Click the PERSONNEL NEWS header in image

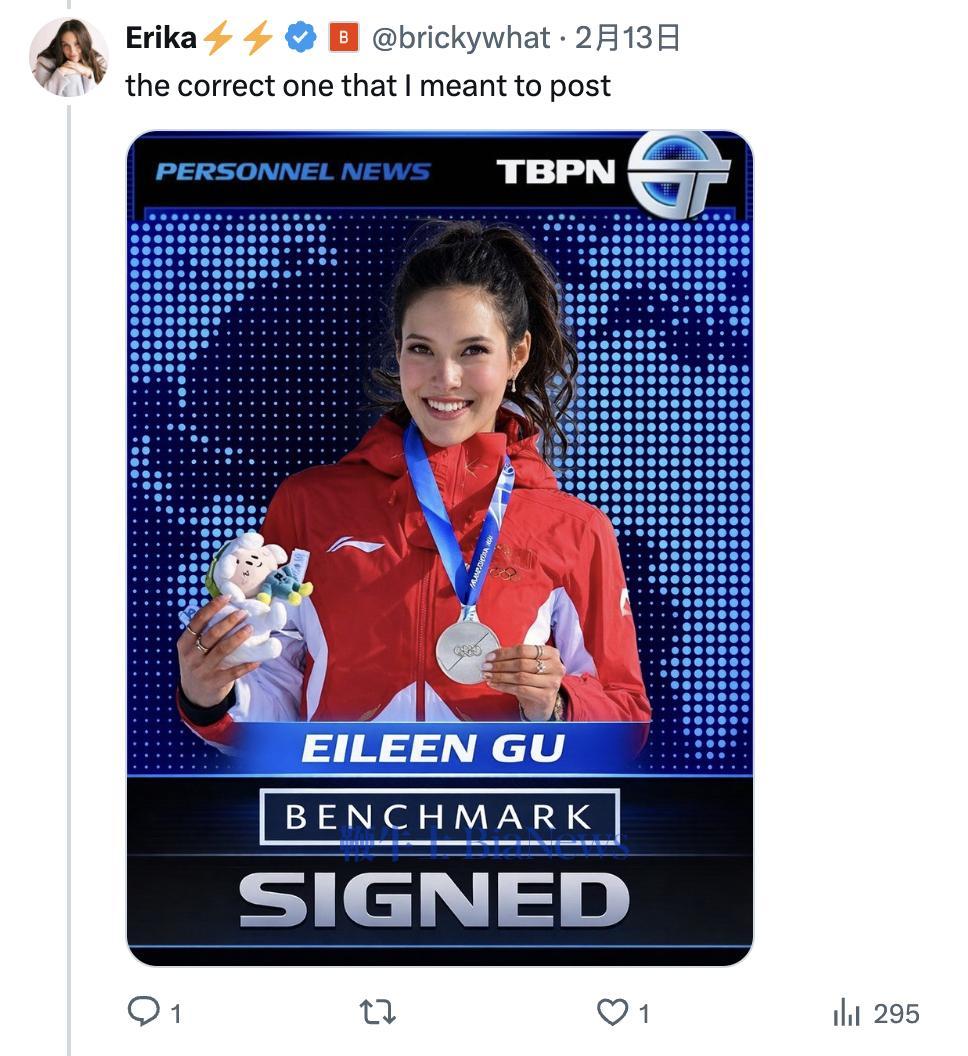tap(293, 171)
